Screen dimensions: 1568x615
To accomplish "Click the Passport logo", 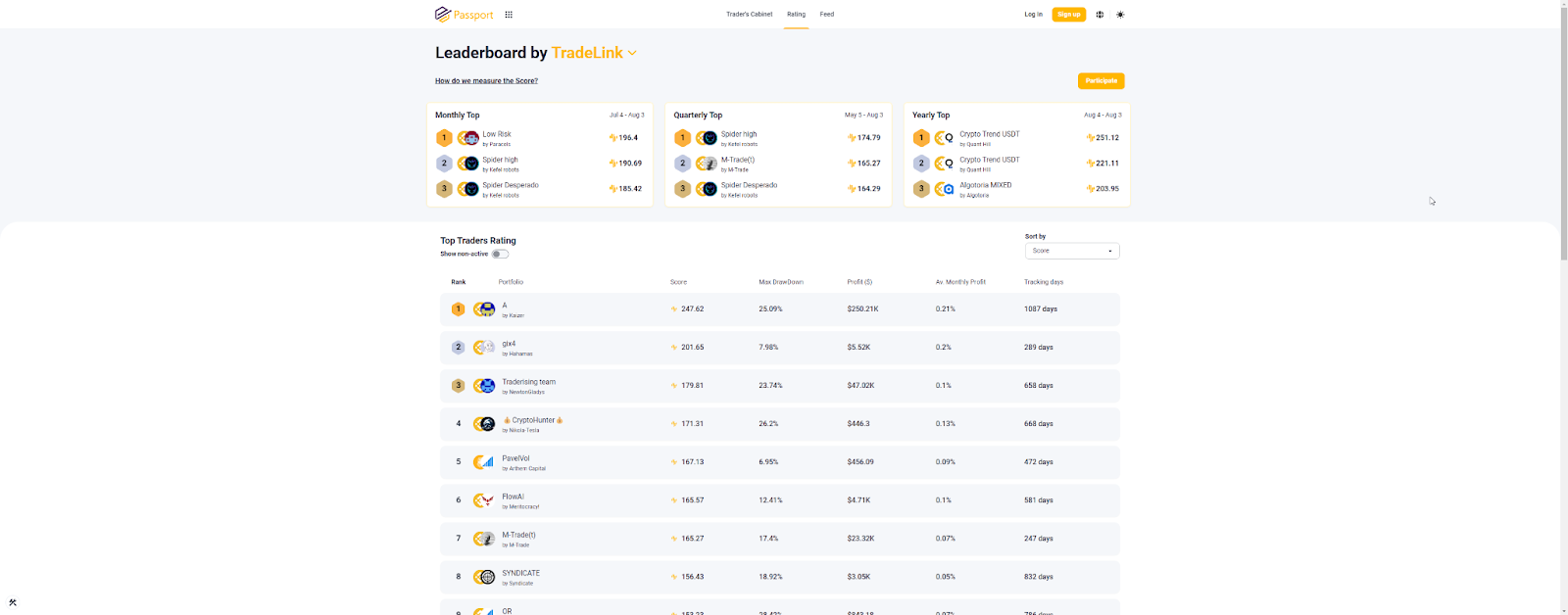I will pyautogui.click(x=465, y=15).
